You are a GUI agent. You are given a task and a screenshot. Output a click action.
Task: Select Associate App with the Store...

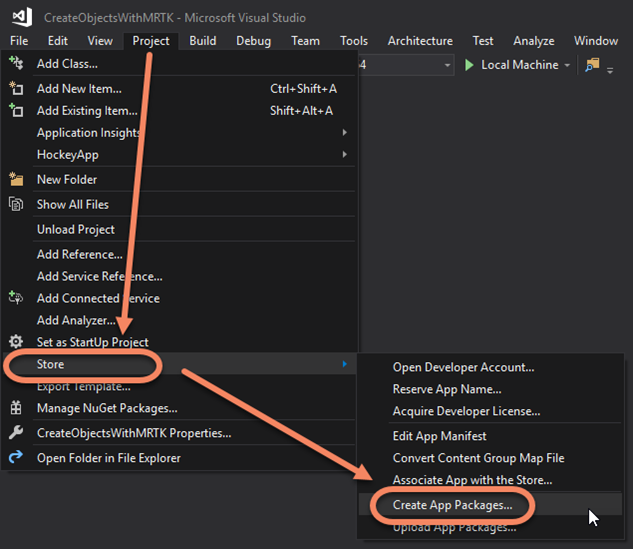click(490, 480)
